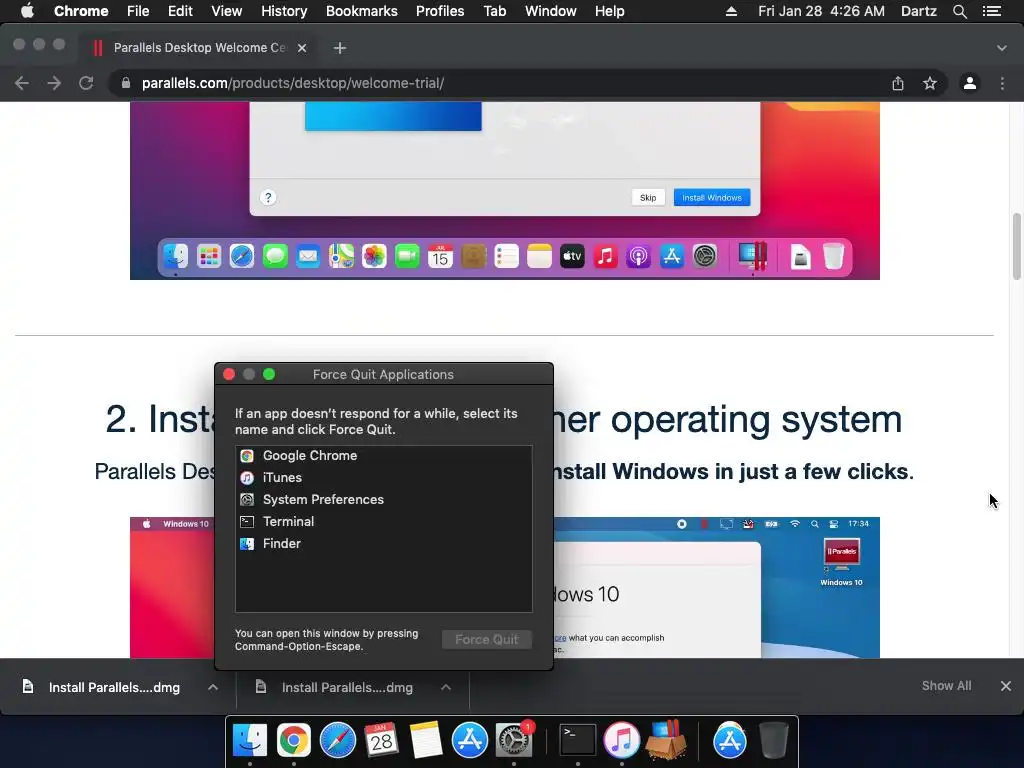The width and height of the screenshot is (1024, 768).
Task: Go forward in Chrome
Action: coord(54,83)
